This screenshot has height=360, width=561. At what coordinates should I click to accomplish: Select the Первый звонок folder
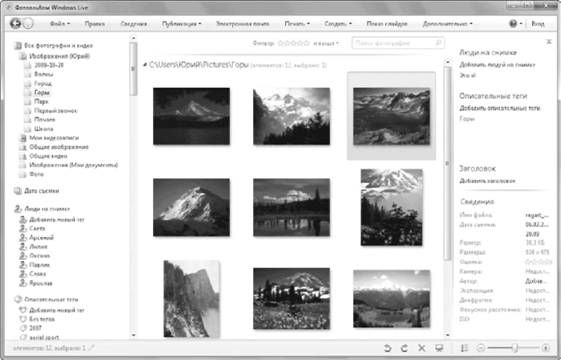55,111
